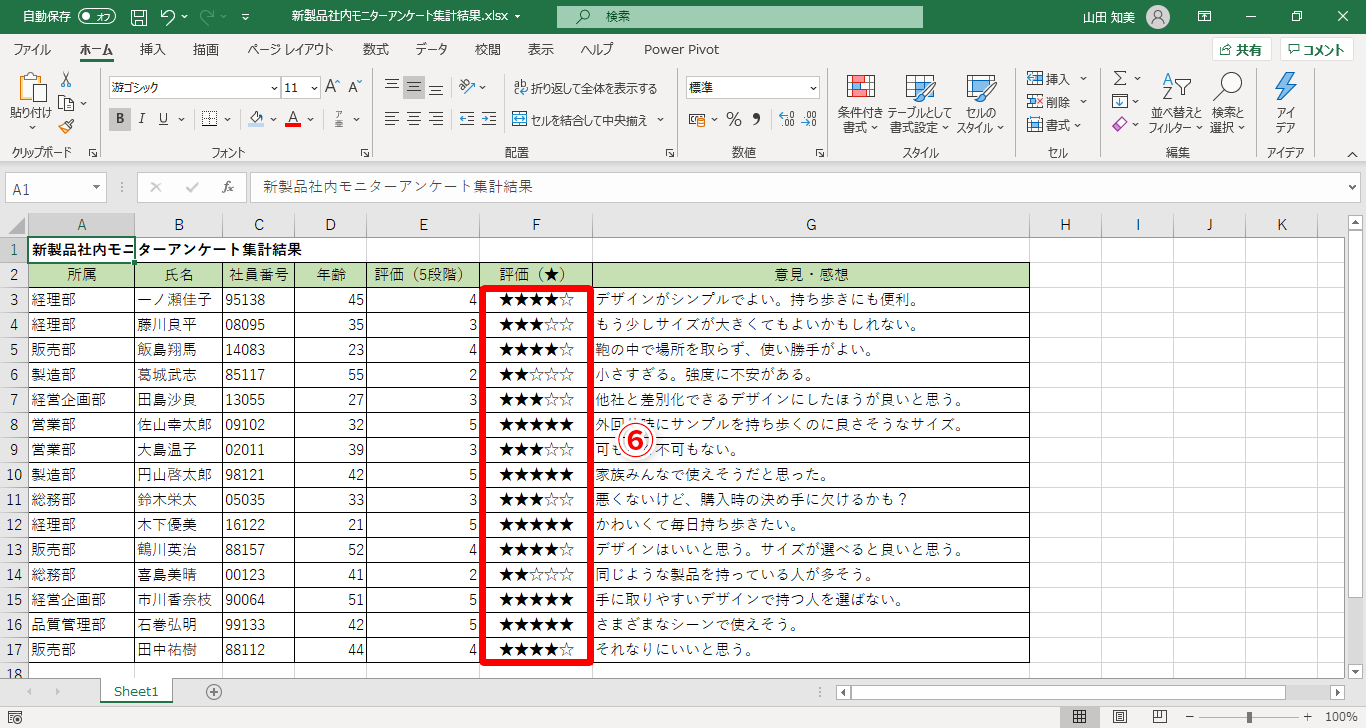Image resolution: width=1366 pixels, height=728 pixels.
Task: Select the Sheet1 worksheet tab
Action: coord(137,691)
